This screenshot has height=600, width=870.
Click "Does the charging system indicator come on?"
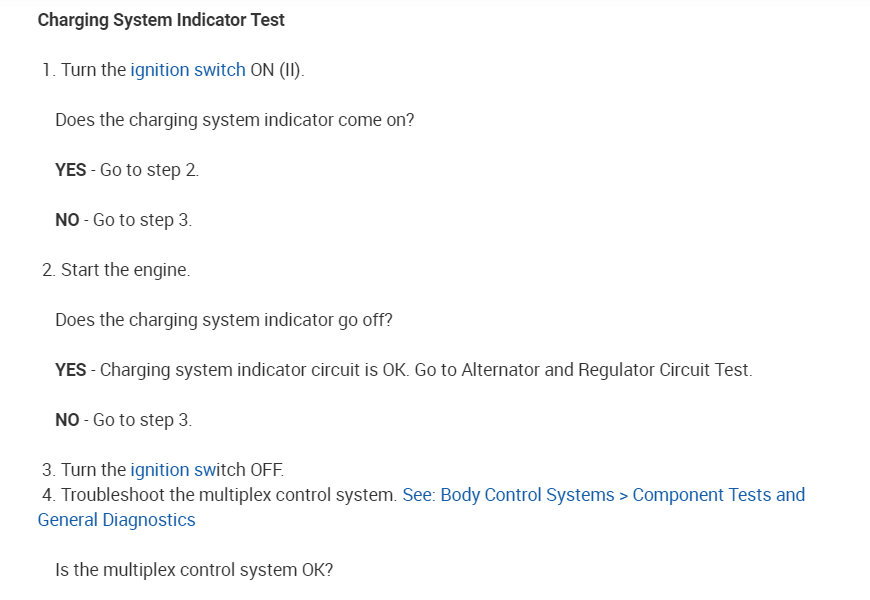(x=235, y=120)
